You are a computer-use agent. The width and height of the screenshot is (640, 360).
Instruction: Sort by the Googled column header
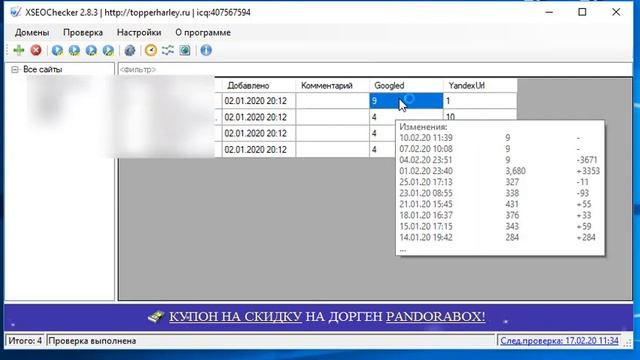point(406,86)
